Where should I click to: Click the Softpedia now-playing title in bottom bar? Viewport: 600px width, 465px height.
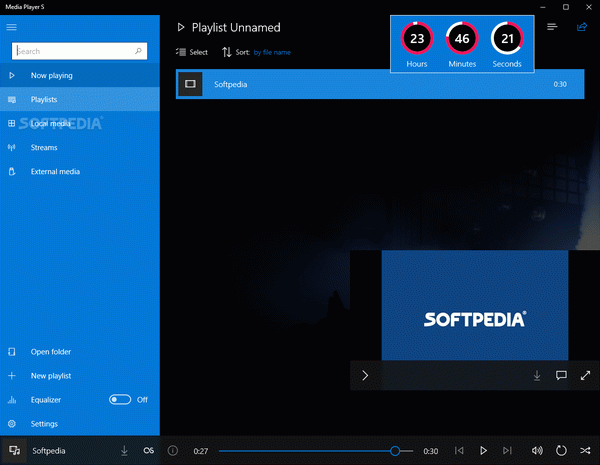click(49, 451)
